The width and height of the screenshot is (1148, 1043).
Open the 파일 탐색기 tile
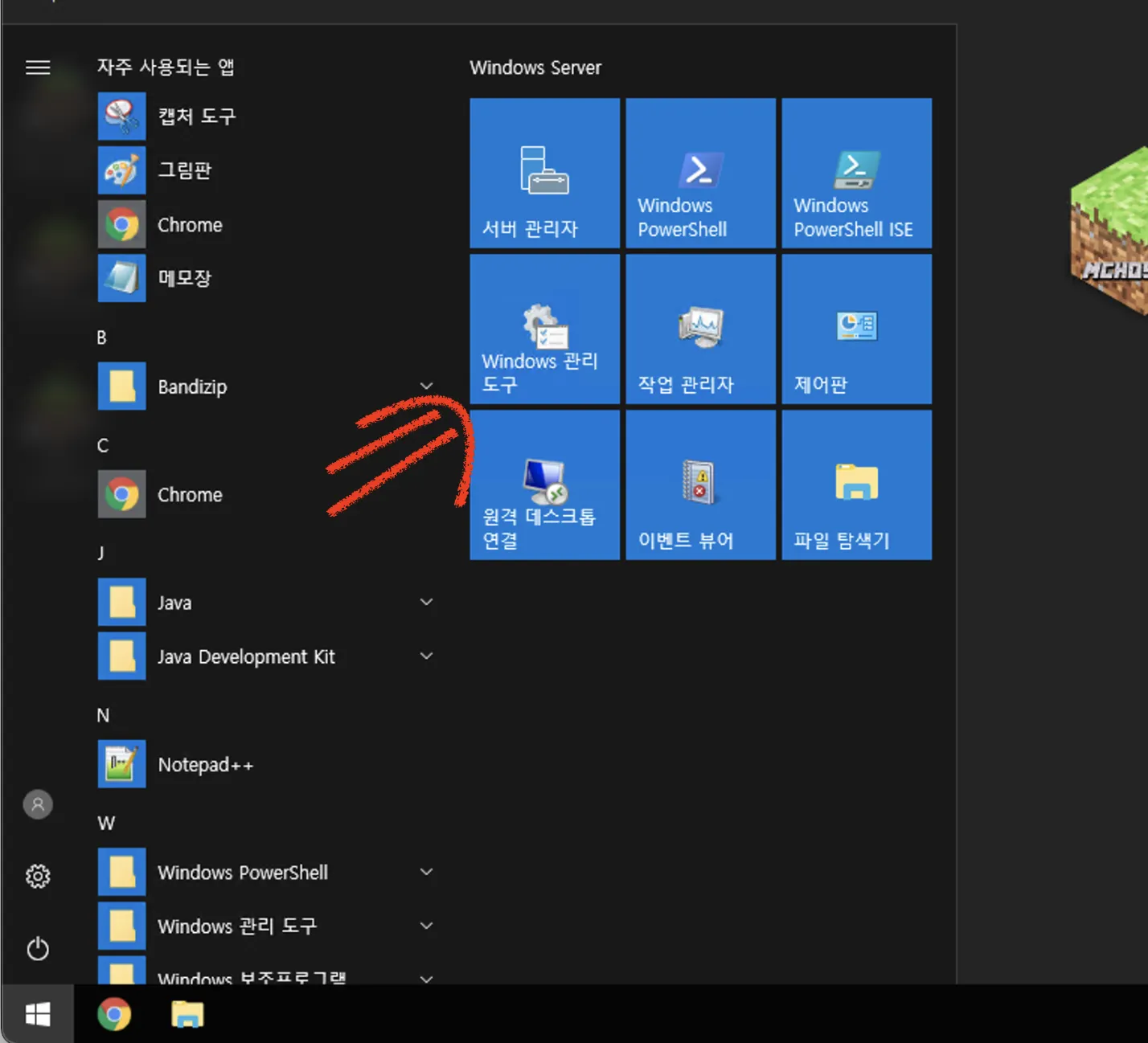coord(857,485)
